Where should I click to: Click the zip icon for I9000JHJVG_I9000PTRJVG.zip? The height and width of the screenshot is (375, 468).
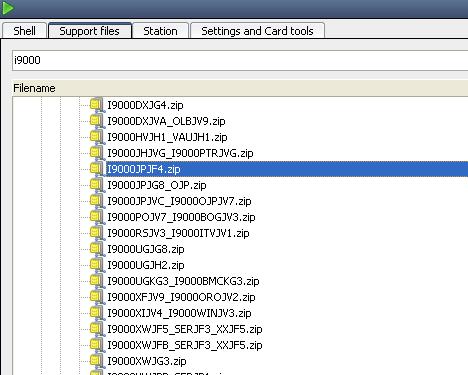click(x=96, y=153)
